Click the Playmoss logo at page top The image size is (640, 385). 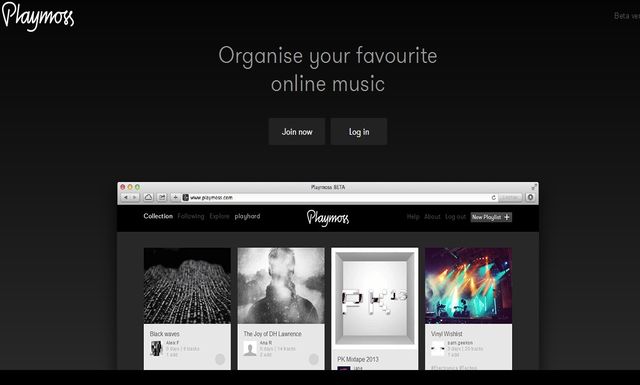coord(38,16)
